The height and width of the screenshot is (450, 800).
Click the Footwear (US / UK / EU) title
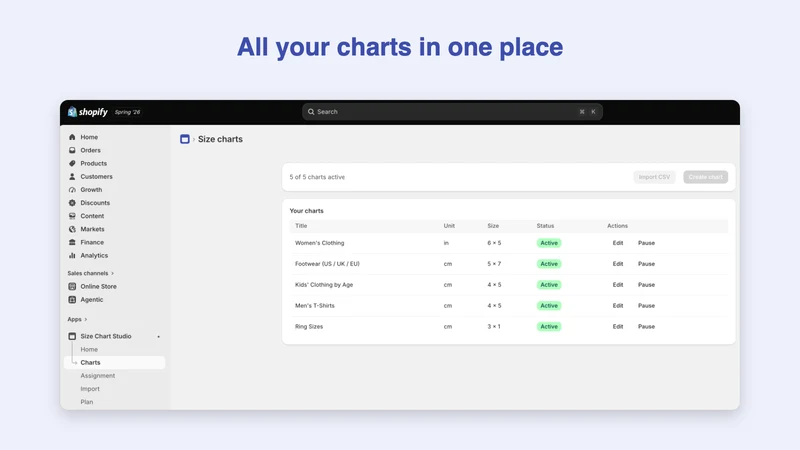pos(327,264)
